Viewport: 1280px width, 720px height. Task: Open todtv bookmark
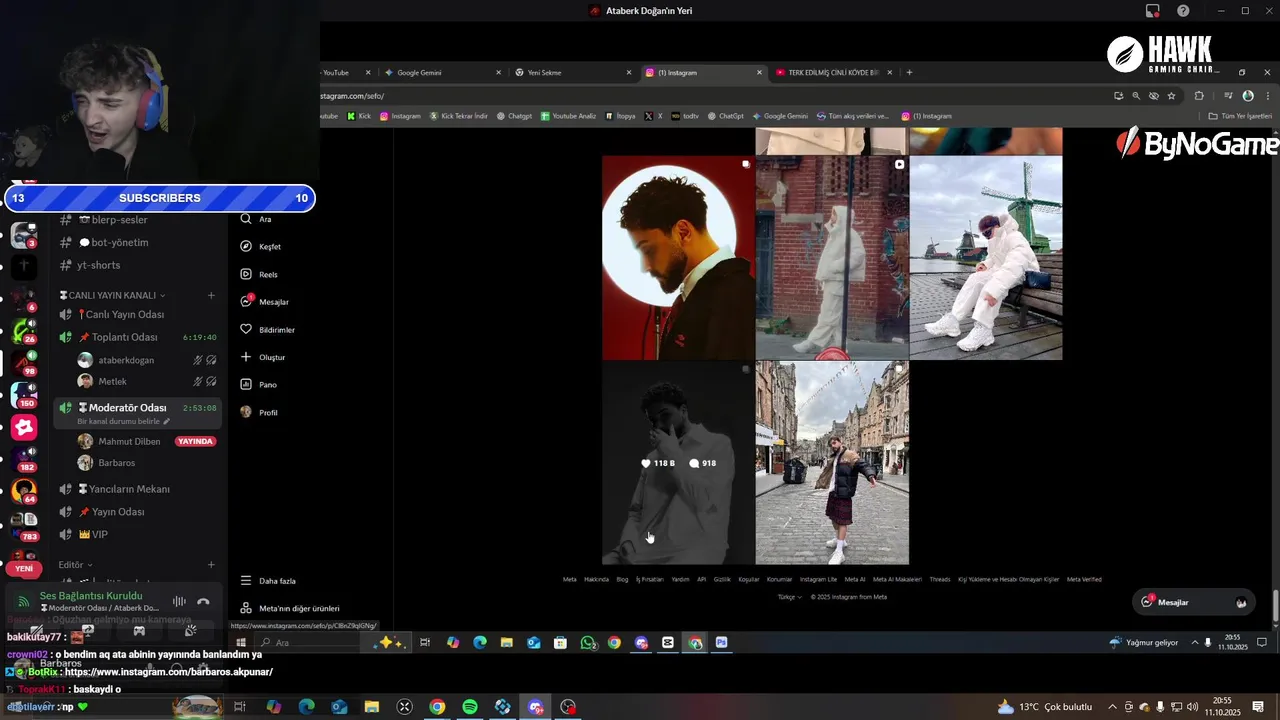685,116
